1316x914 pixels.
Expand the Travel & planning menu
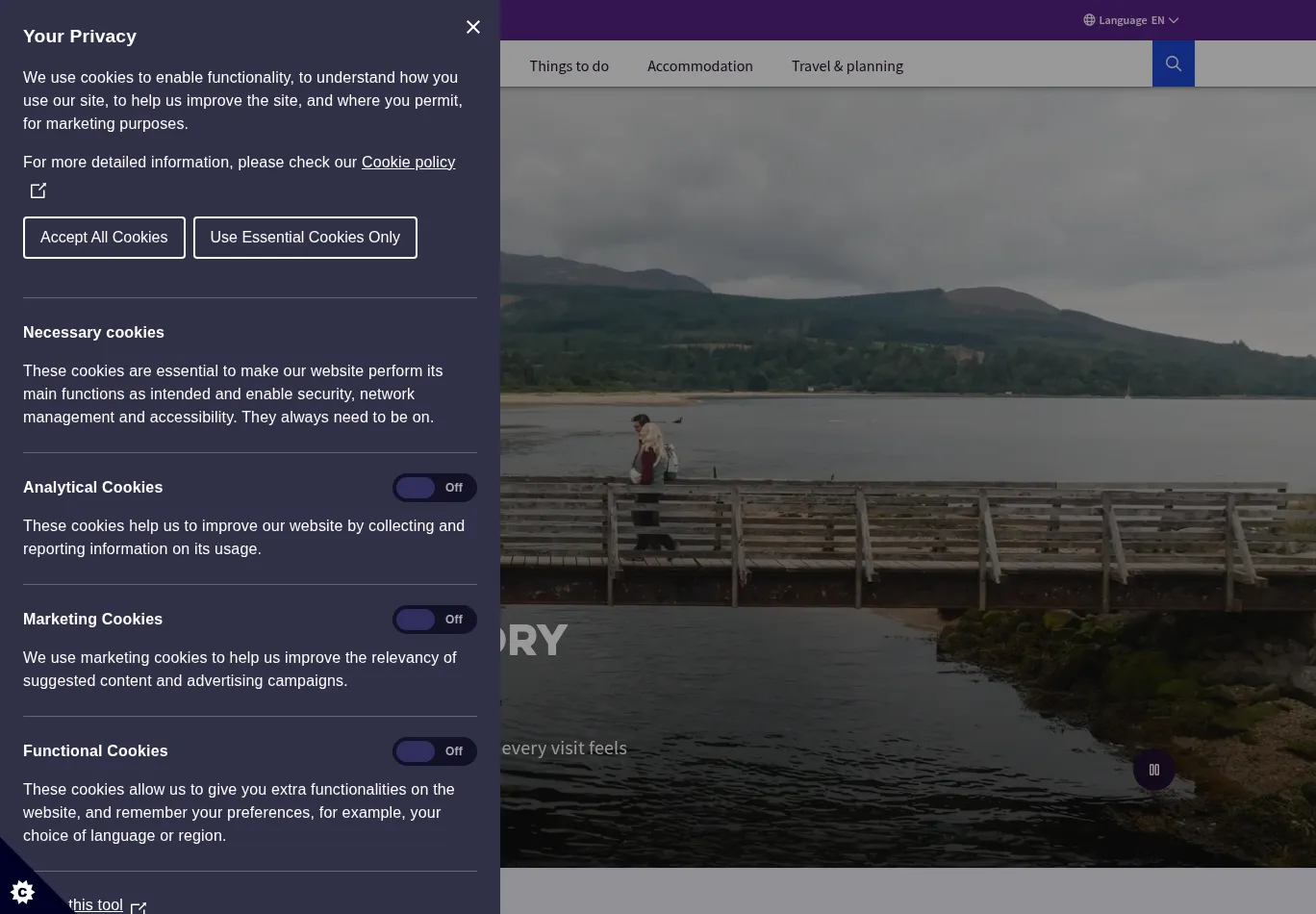[847, 65]
